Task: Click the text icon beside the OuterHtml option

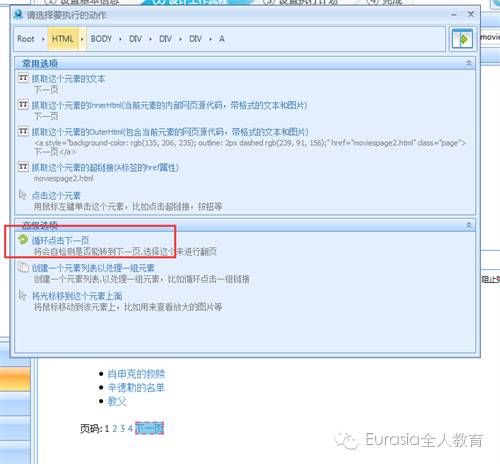Action: coord(23,131)
